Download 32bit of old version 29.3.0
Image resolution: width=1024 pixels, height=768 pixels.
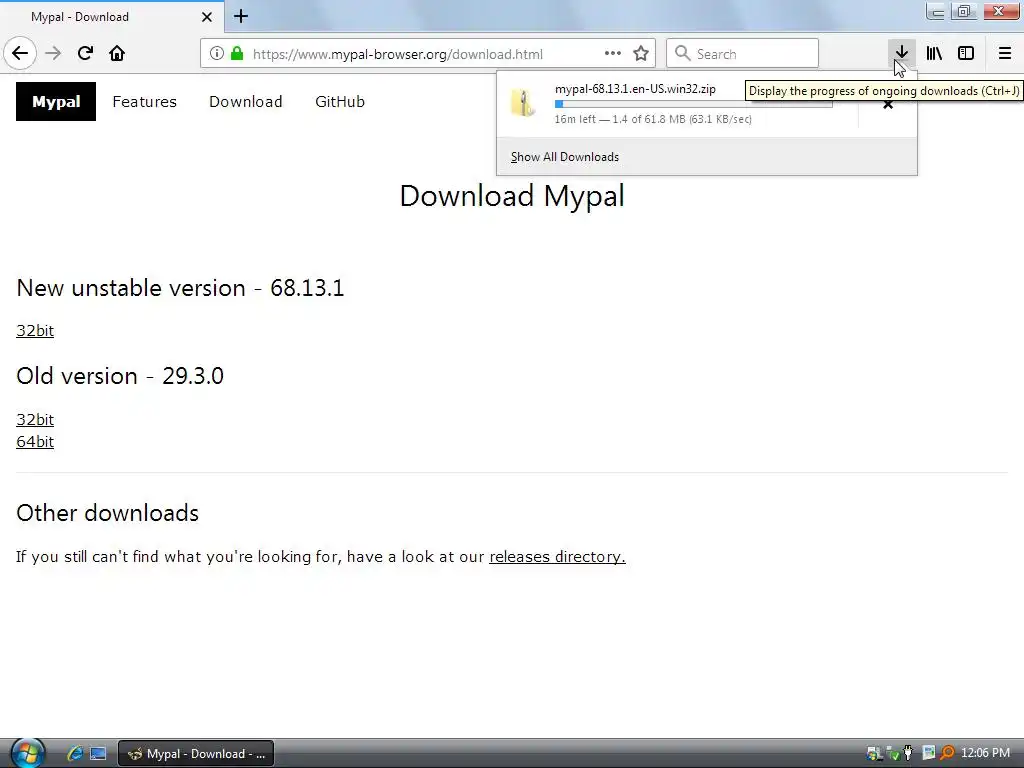35,419
